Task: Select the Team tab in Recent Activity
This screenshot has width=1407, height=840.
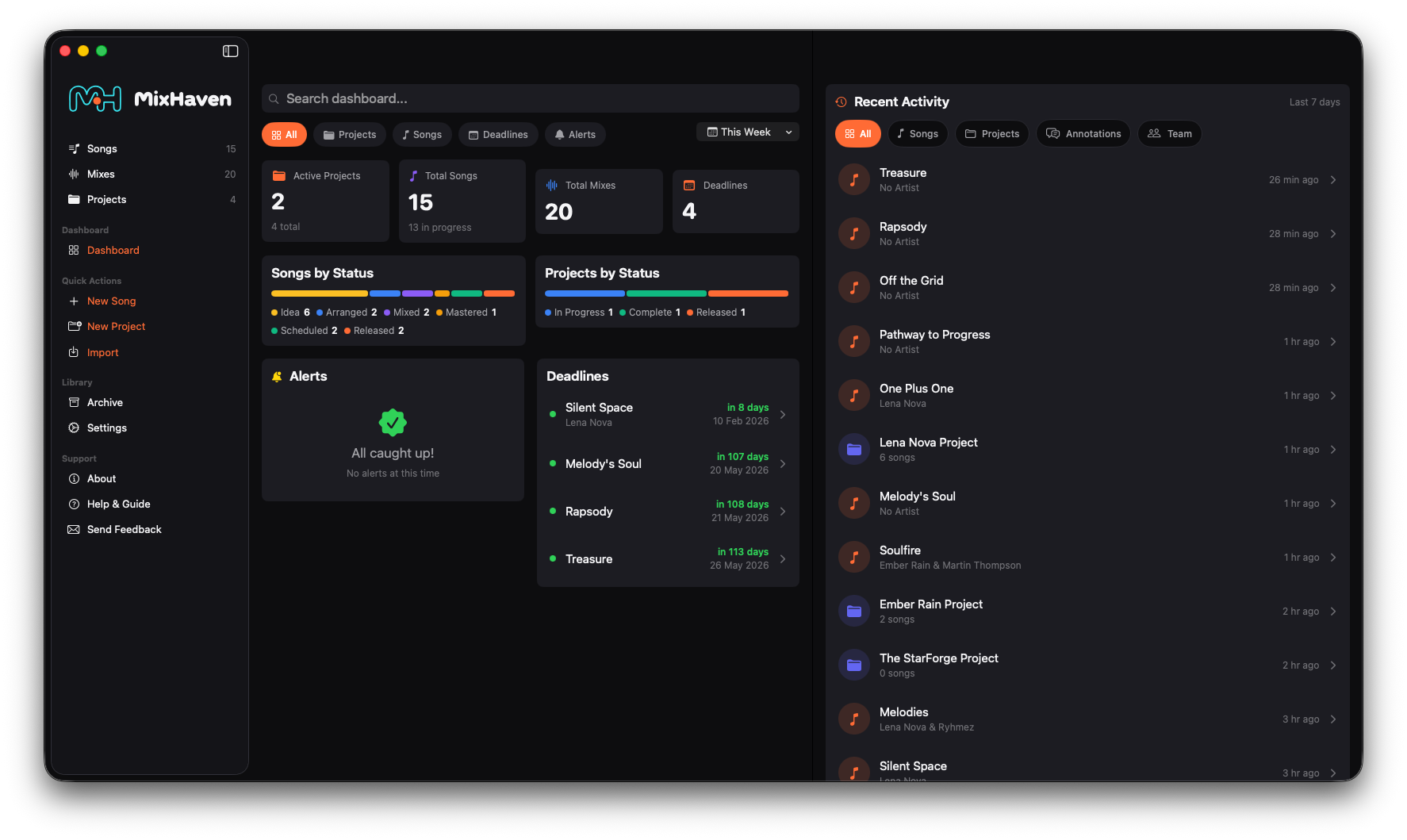Action: tap(1170, 133)
